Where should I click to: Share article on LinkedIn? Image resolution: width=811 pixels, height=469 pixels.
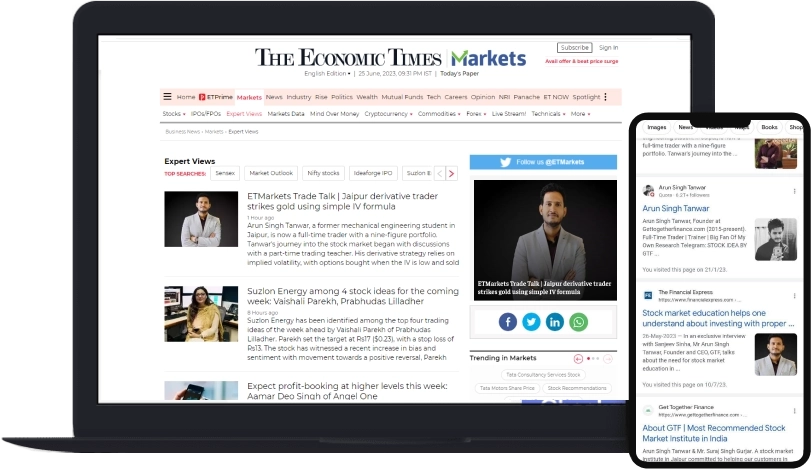point(555,321)
